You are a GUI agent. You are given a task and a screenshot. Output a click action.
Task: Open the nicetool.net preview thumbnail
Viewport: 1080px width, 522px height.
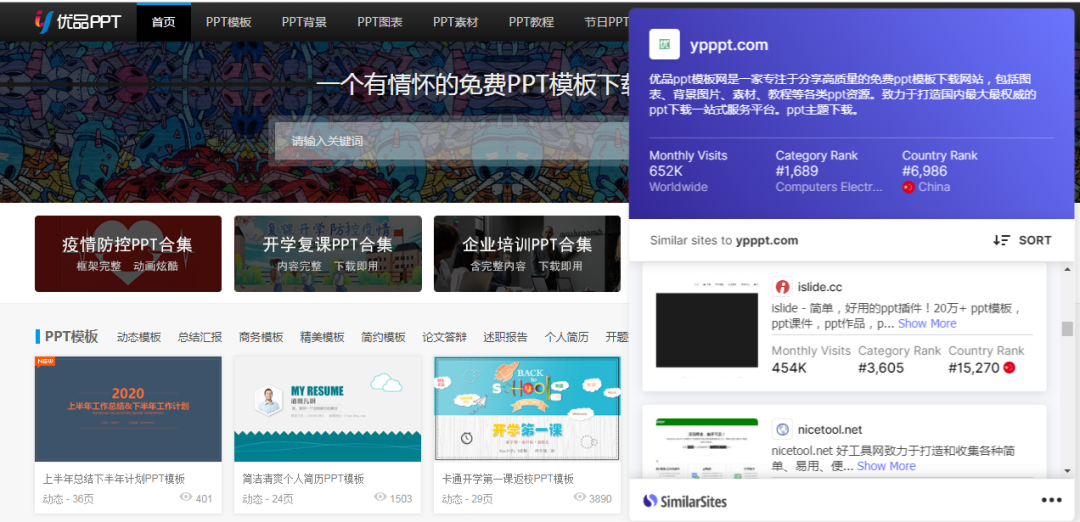coord(707,448)
